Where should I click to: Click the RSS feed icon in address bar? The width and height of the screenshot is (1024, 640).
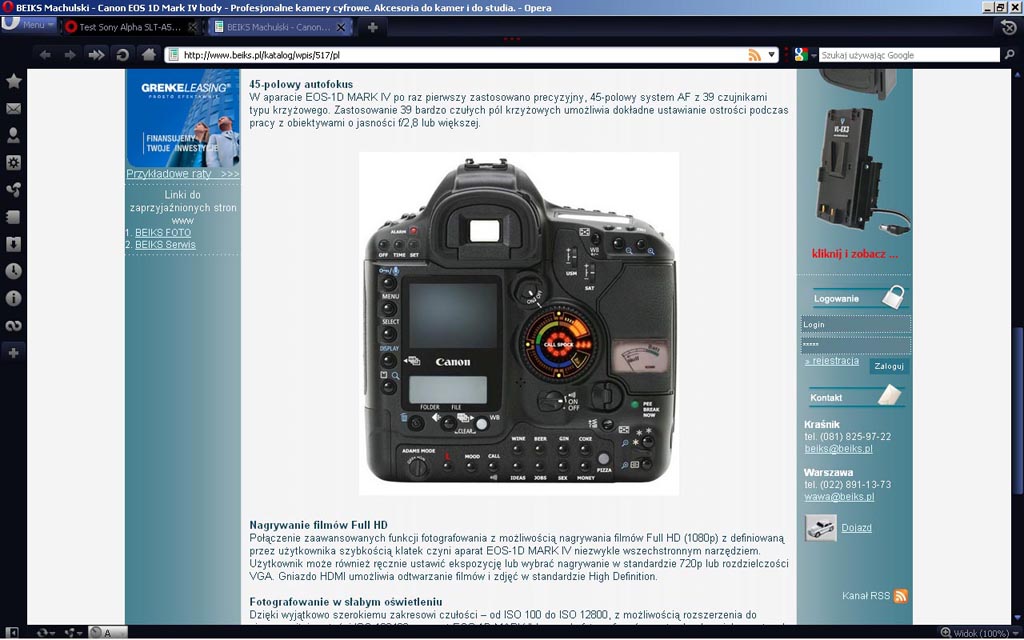point(754,55)
